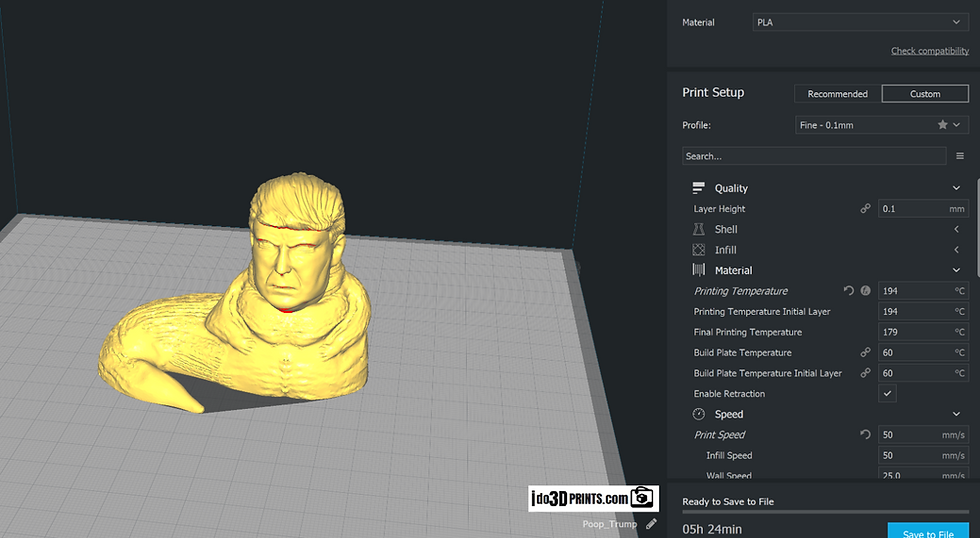
Task: Collapse the Material settings section
Action: tap(956, 271)
